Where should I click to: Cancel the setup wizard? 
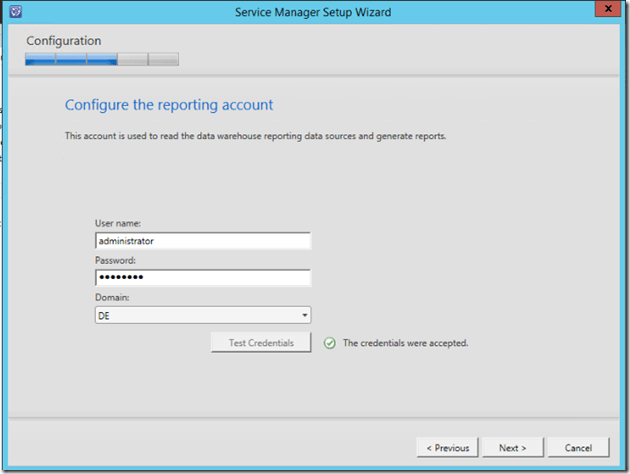(578, 447)
